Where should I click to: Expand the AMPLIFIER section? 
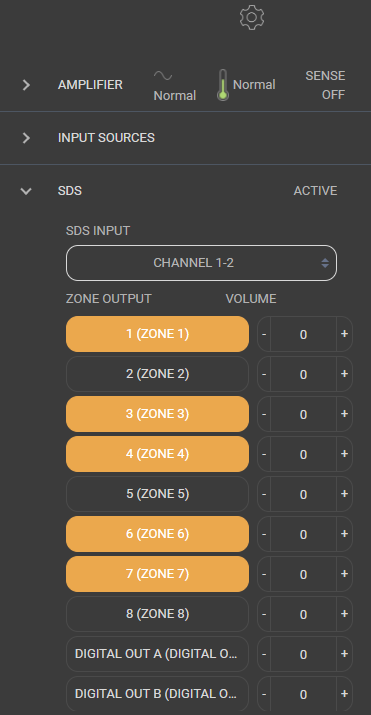[x=26, y=85]
